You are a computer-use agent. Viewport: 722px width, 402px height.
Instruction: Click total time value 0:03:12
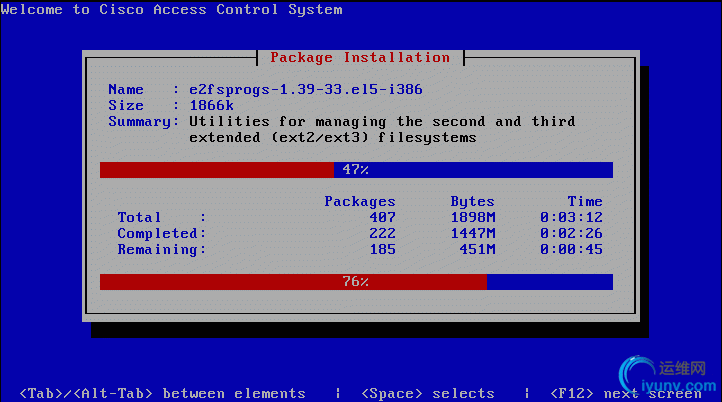[571, 217]
